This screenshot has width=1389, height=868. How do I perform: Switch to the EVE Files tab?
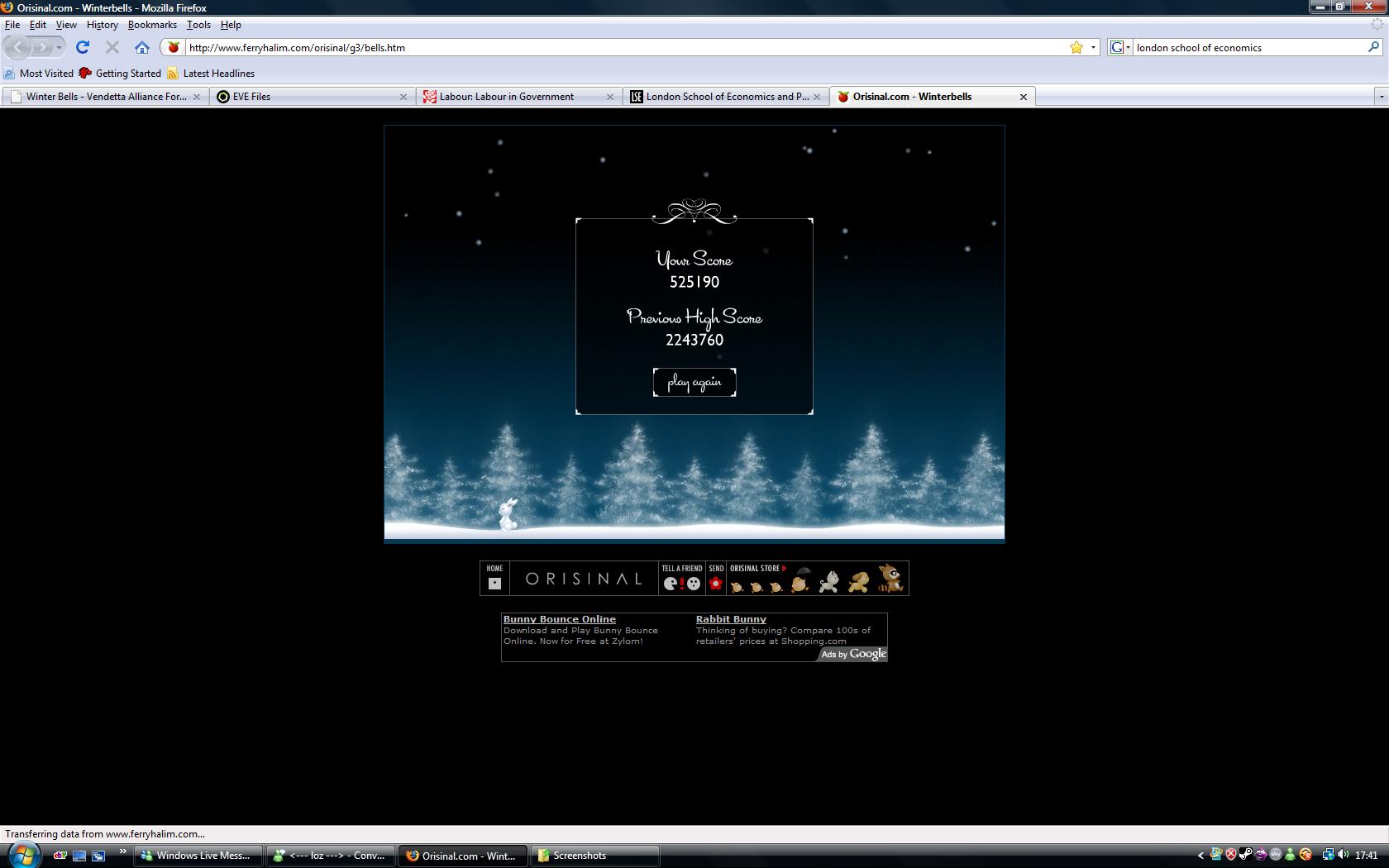pyautogui.click(x=312, y=97)
